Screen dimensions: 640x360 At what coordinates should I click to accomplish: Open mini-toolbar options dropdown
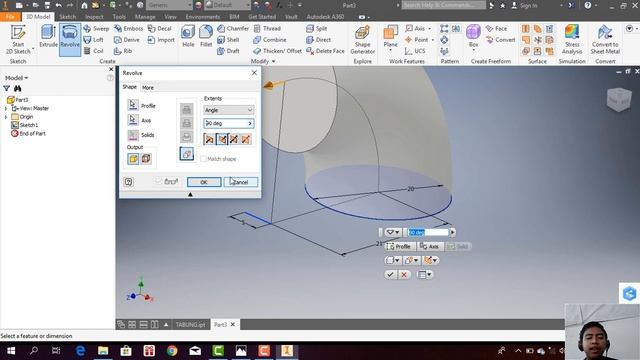pyautogui.click(x=424, y=275)
